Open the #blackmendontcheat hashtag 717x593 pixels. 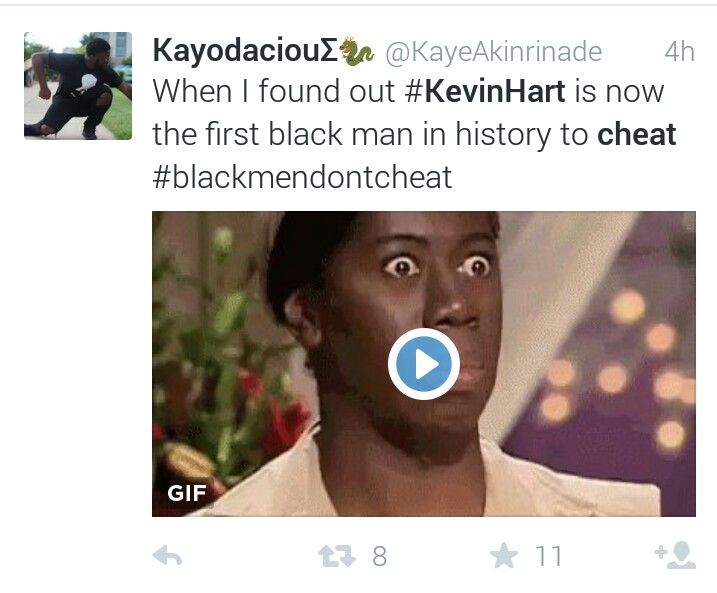302,177
